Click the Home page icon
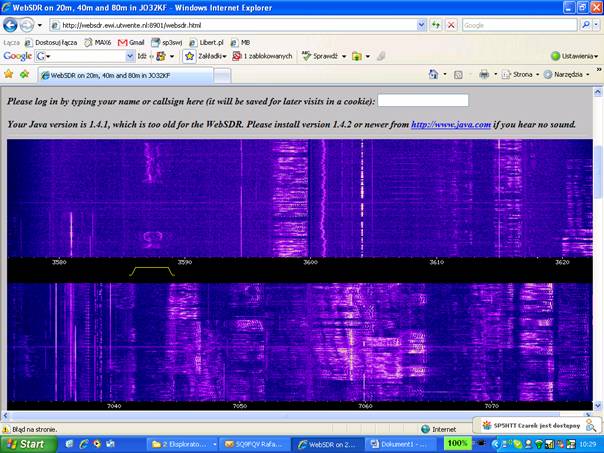 (x=433, y=74)
